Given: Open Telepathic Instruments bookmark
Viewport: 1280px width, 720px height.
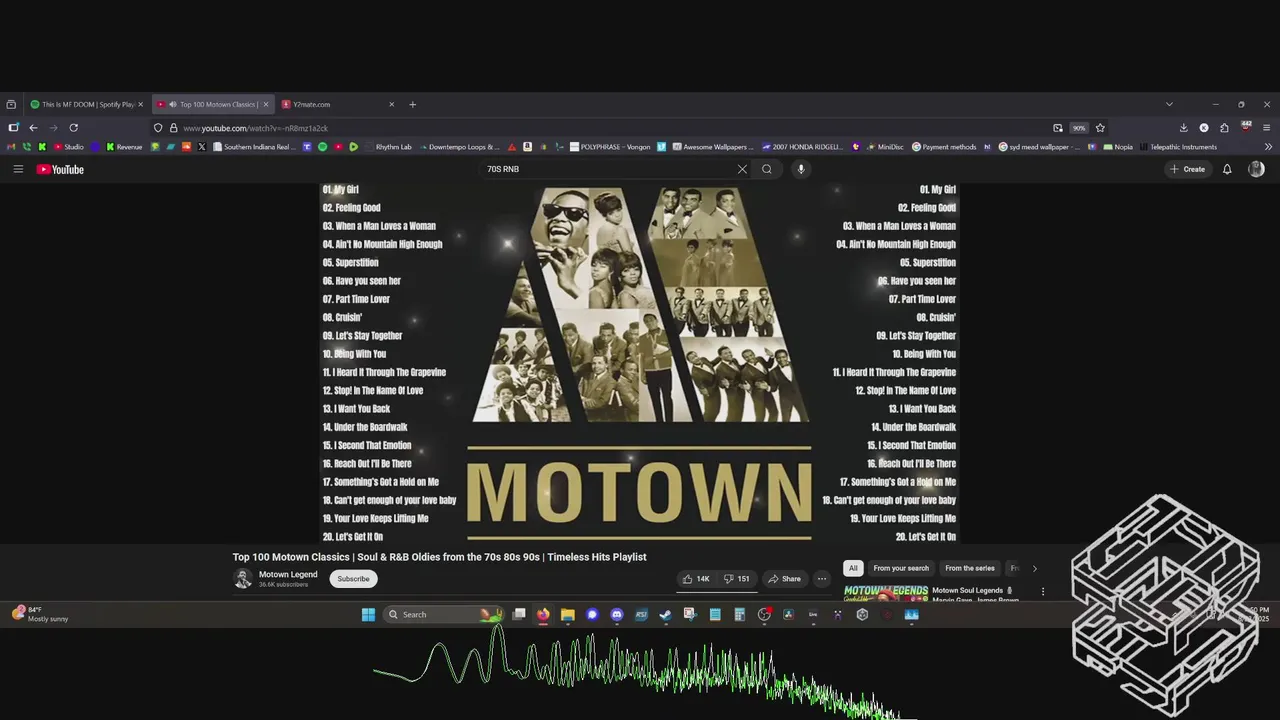Looking at the screenshot, I should pyautogui.click(x=1178, y=147).
